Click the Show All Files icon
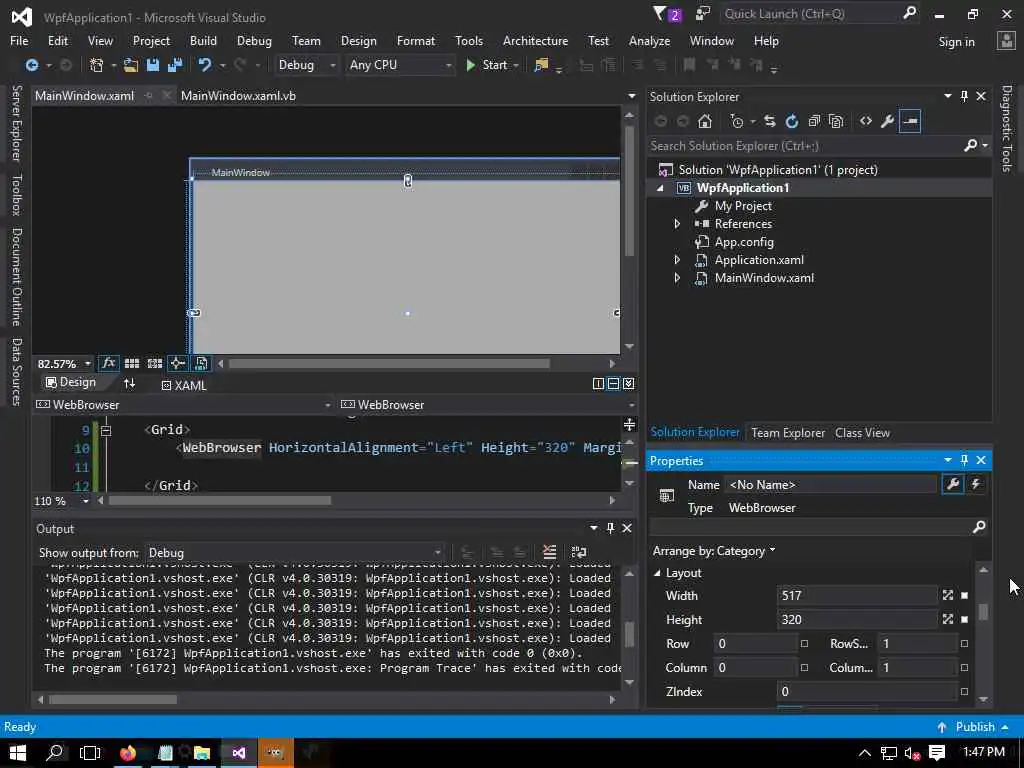 [836, 121]
